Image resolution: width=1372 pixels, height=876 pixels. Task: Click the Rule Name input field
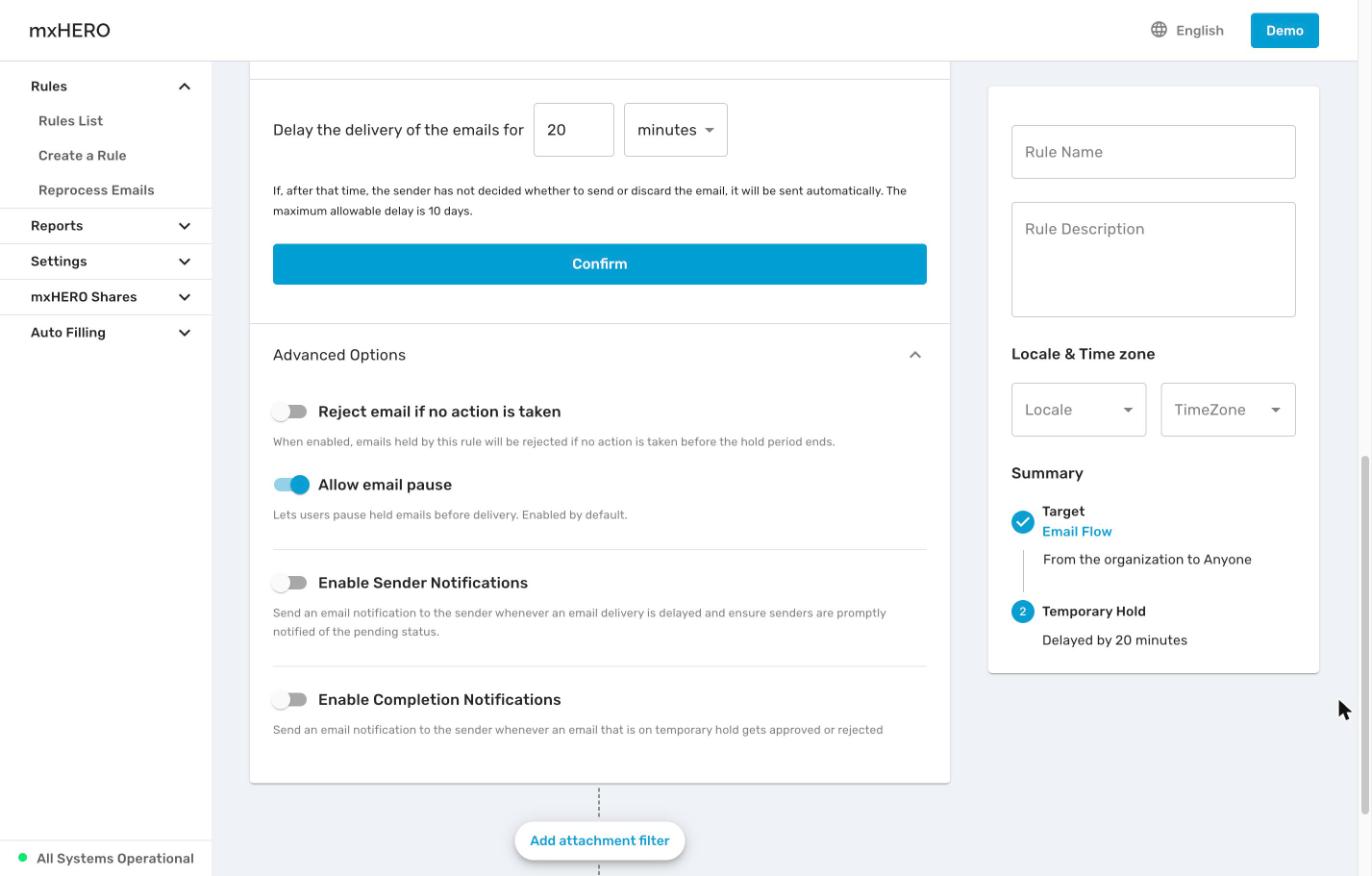(x=1154, y=152)
